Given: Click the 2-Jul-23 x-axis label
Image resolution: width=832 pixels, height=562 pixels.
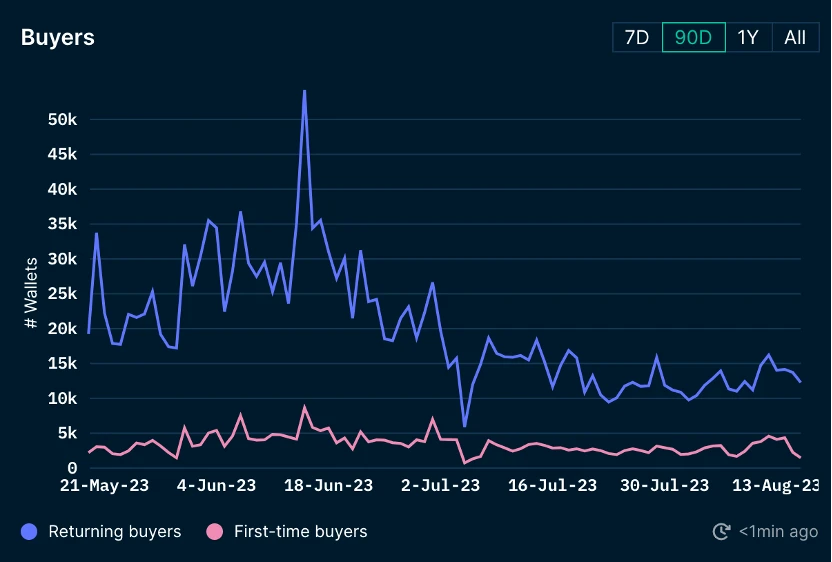Looking at the screenshot, I should coord(440,486).
